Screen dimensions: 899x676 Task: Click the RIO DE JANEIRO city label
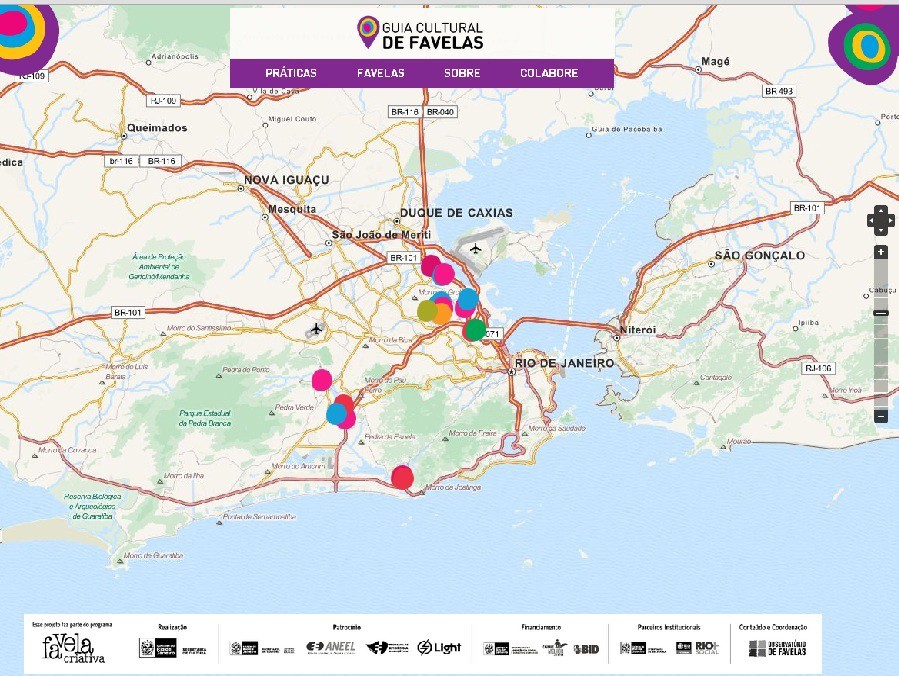click(564, 363)
